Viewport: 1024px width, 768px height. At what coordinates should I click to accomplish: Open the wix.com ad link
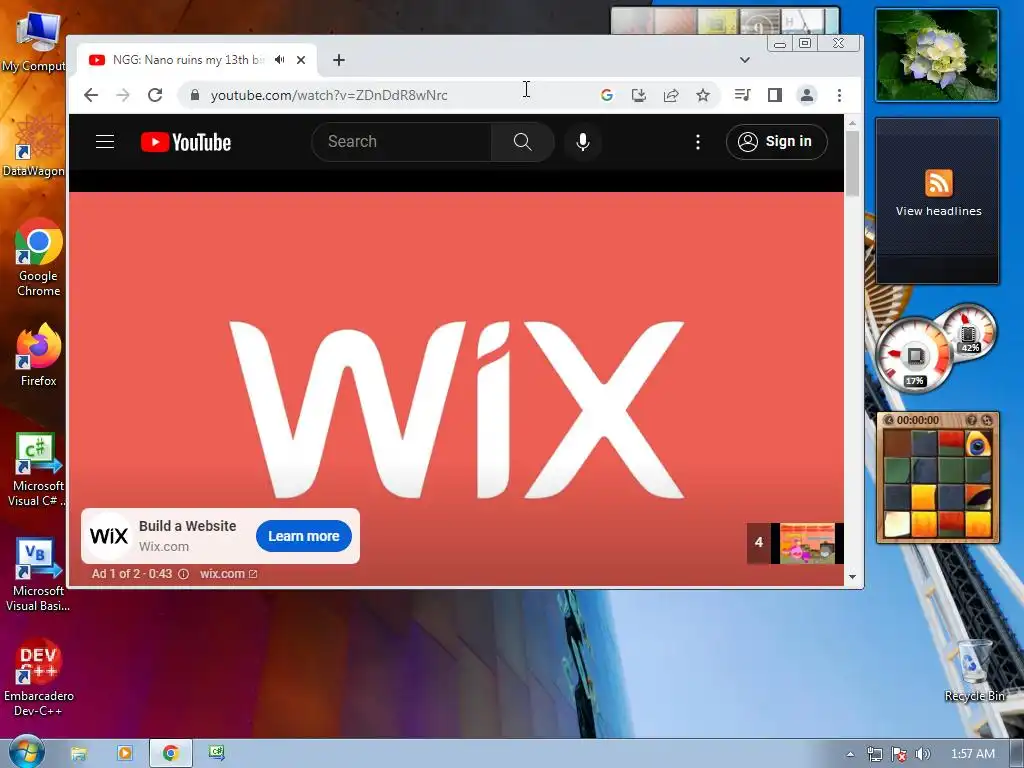pyautogui.click(x=229, y=574)
